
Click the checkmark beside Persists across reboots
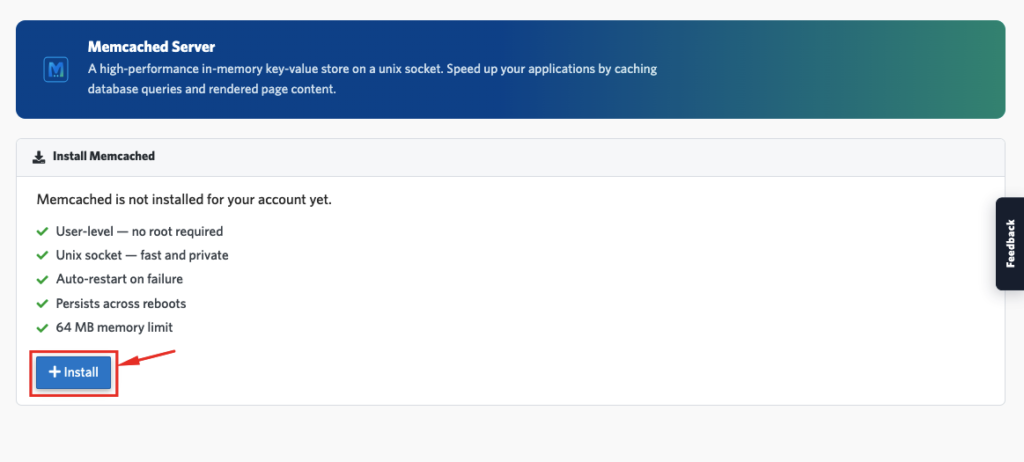42,304
